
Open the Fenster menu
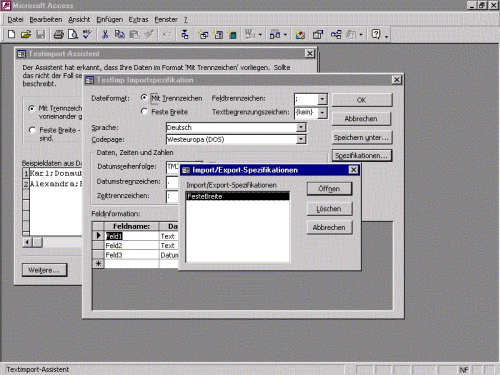click(166, 20)
